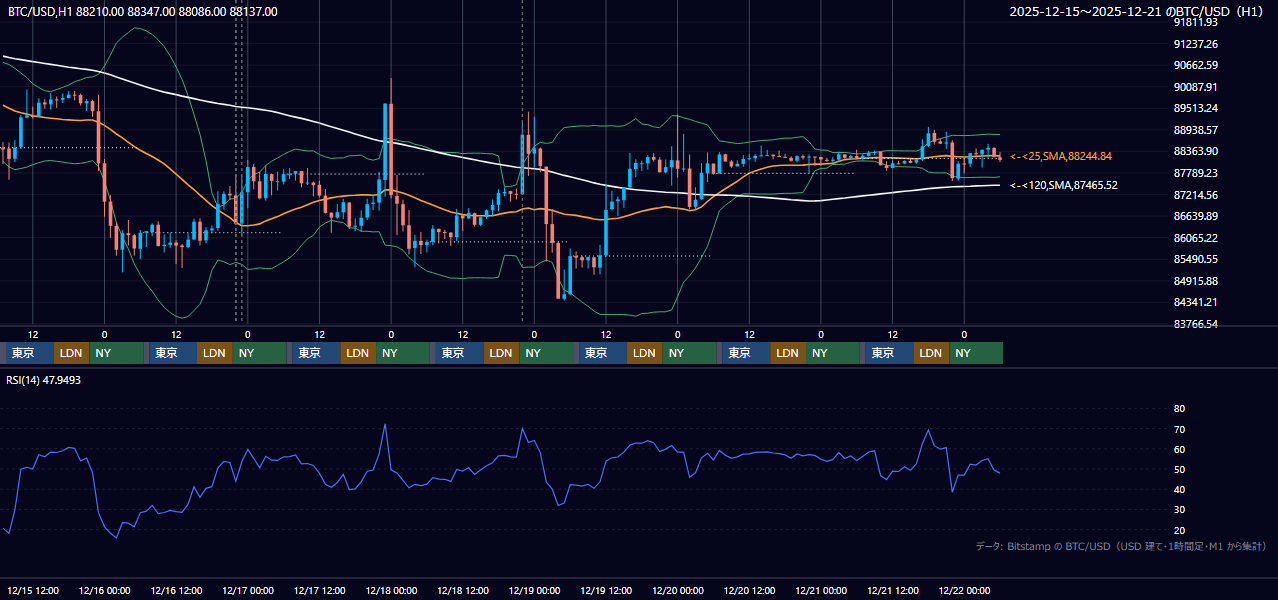
Task: Click the Bitstamp data source note
Action: (x=1121, y=546)
